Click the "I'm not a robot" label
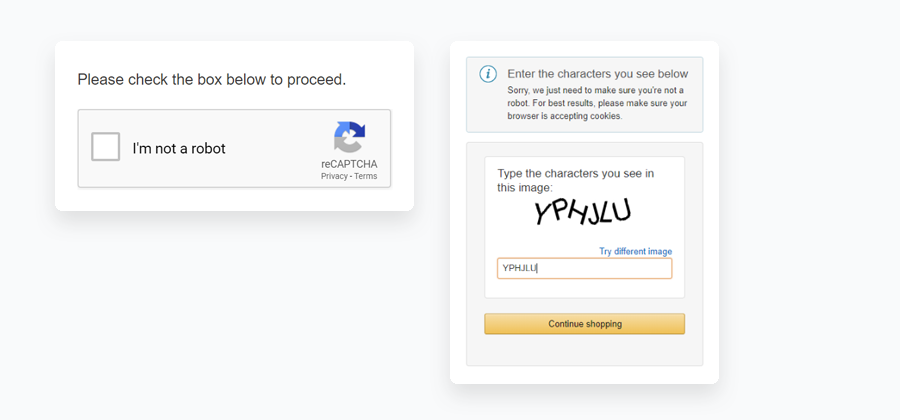This screenshot has height=420, width=900. [x=179, y=148]
